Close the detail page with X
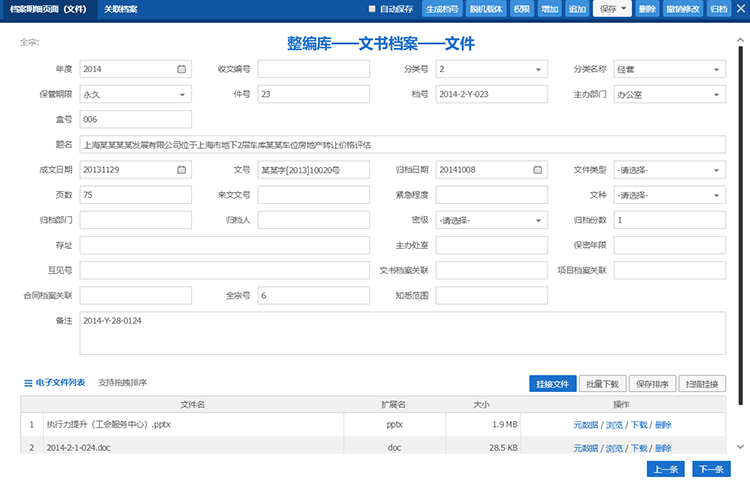Viewport: 750px width, 480px height. pyautogui.click(x=740, y=9)
